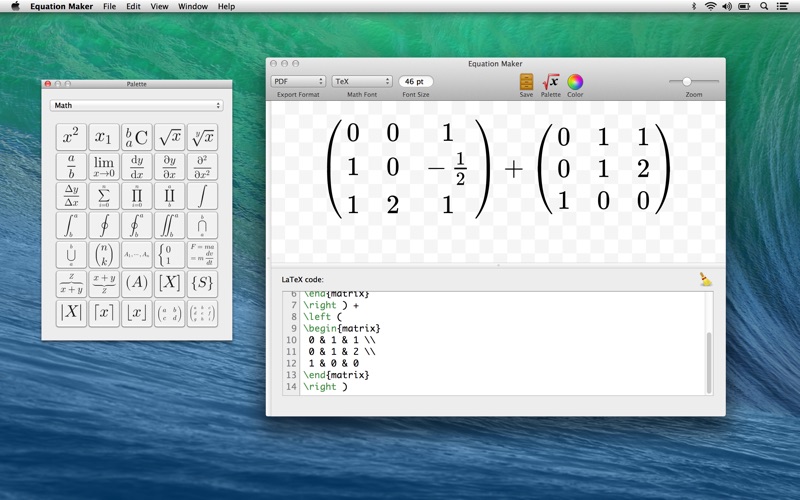Image resolution: width=800 pixels, height=500 pixels.
Task: Insert the 2x2 matrix template
Action: (x=170, y=312)
